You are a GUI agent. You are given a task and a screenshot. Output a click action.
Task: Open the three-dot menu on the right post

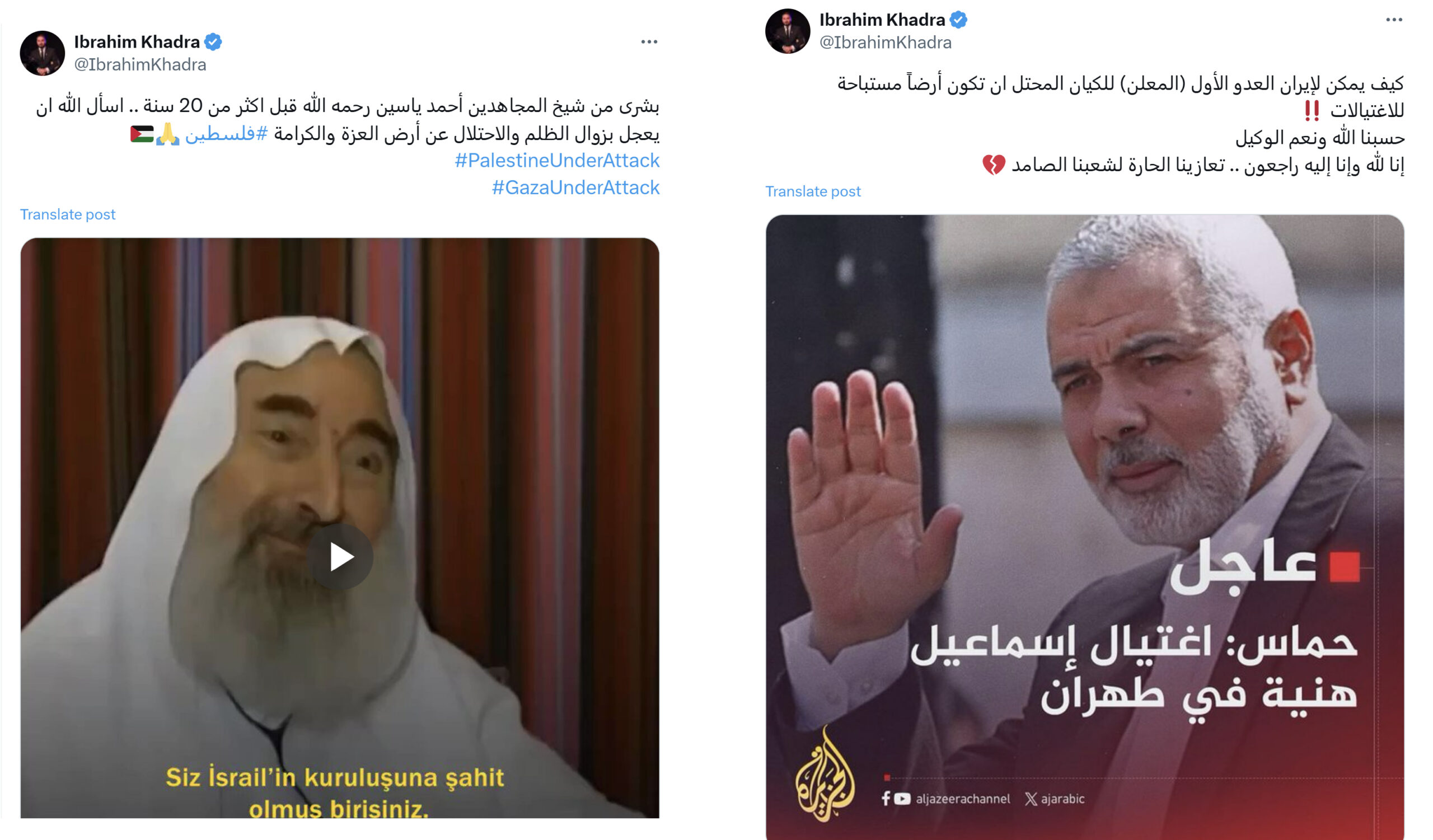click(x=1394, y=20)
